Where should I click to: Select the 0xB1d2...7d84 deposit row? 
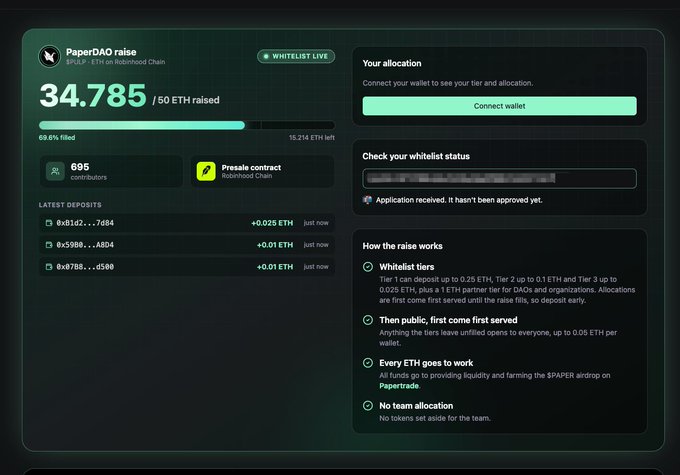coord(187,223)
